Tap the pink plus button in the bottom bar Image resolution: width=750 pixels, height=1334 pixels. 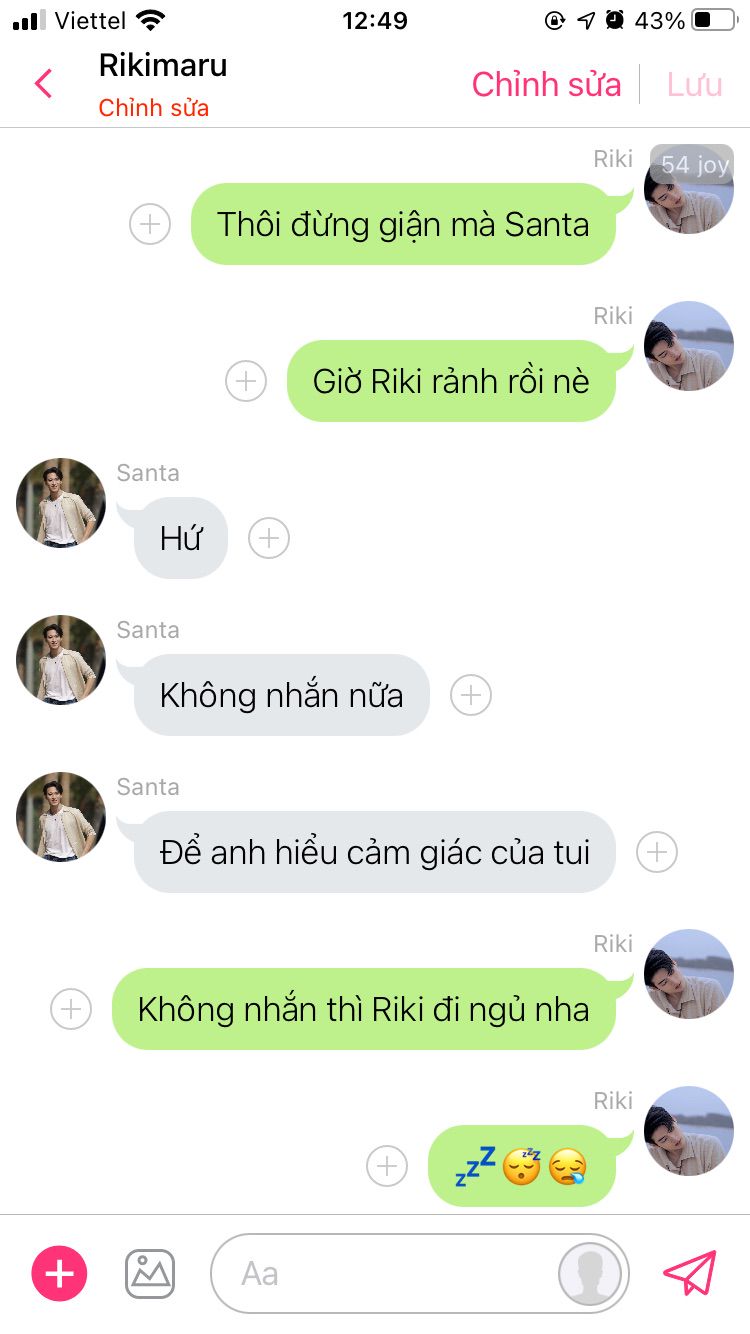point(60,1273)
